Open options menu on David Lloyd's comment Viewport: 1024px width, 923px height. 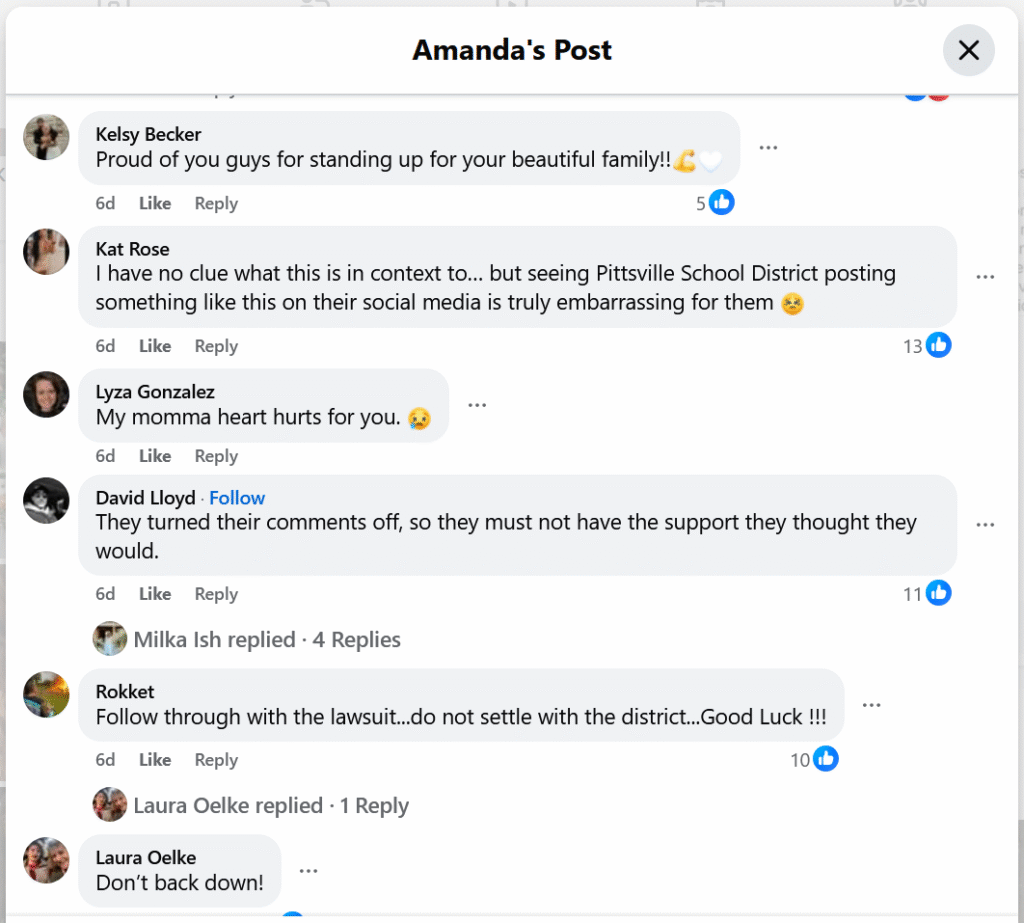click(986, 523)
